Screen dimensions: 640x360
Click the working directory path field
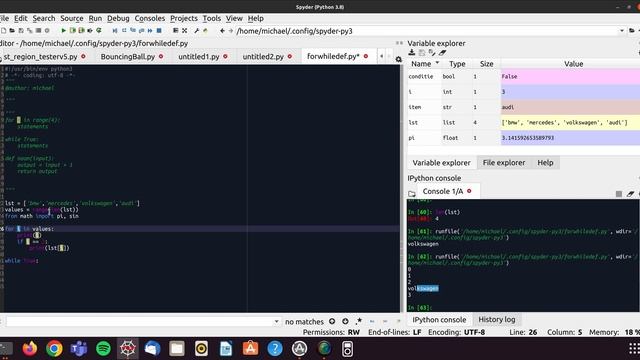click(x=427, y=31)
